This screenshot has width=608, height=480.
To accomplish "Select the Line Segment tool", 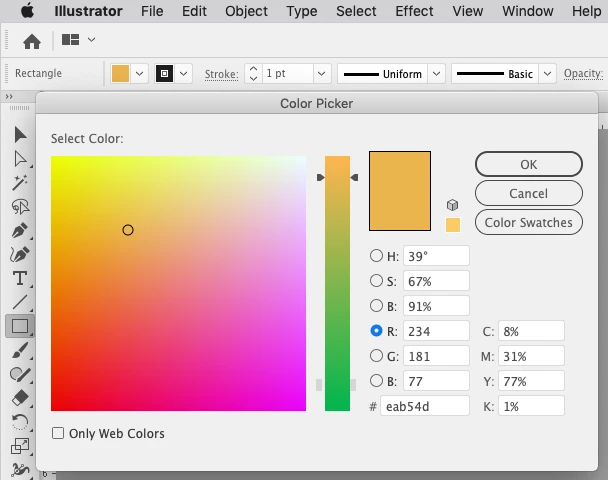I will coord(20,302).
